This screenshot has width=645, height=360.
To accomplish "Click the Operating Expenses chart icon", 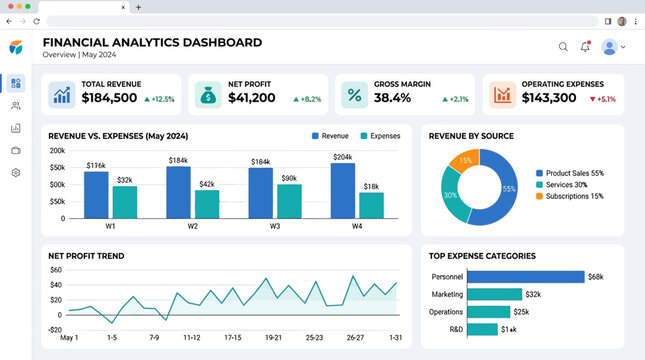I will pos(502,95).
